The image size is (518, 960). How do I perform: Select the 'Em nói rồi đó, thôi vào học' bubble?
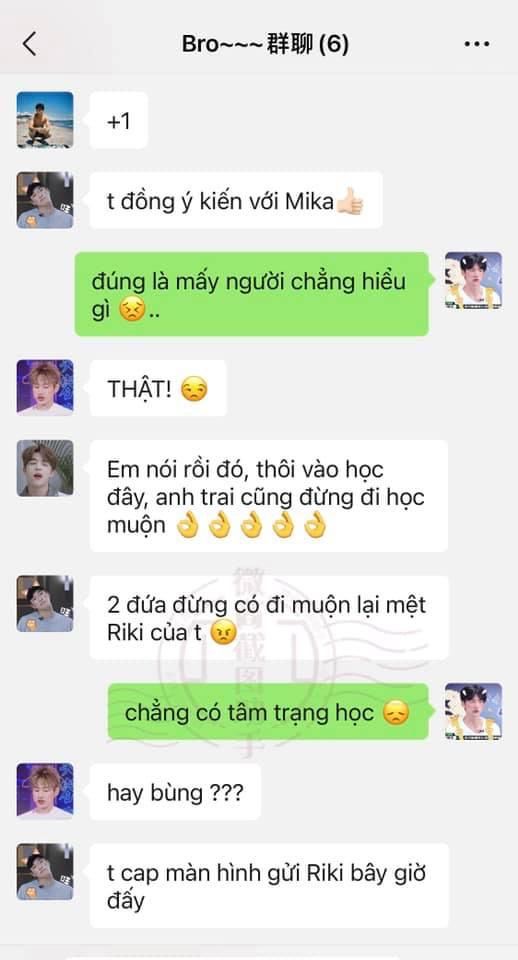[269, 496]
